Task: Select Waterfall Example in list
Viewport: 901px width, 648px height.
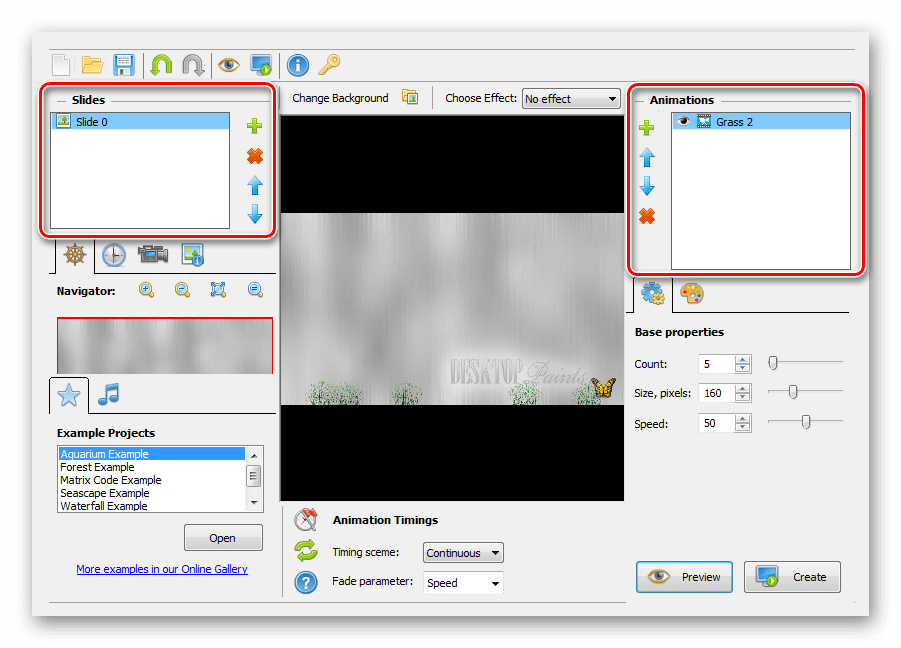Action: coord(152,506)
